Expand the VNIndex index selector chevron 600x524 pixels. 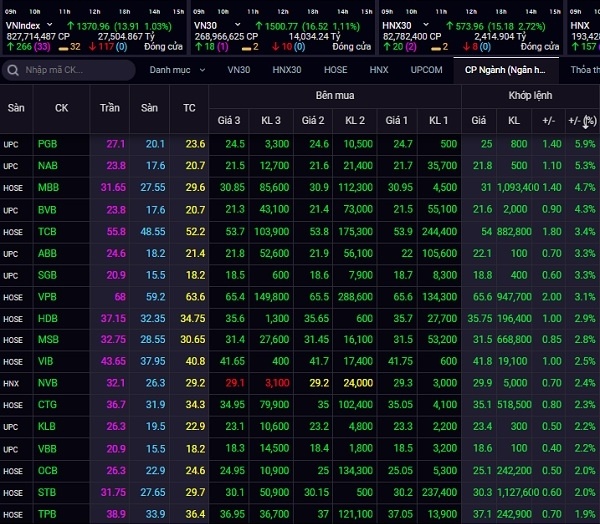point(50,25)
